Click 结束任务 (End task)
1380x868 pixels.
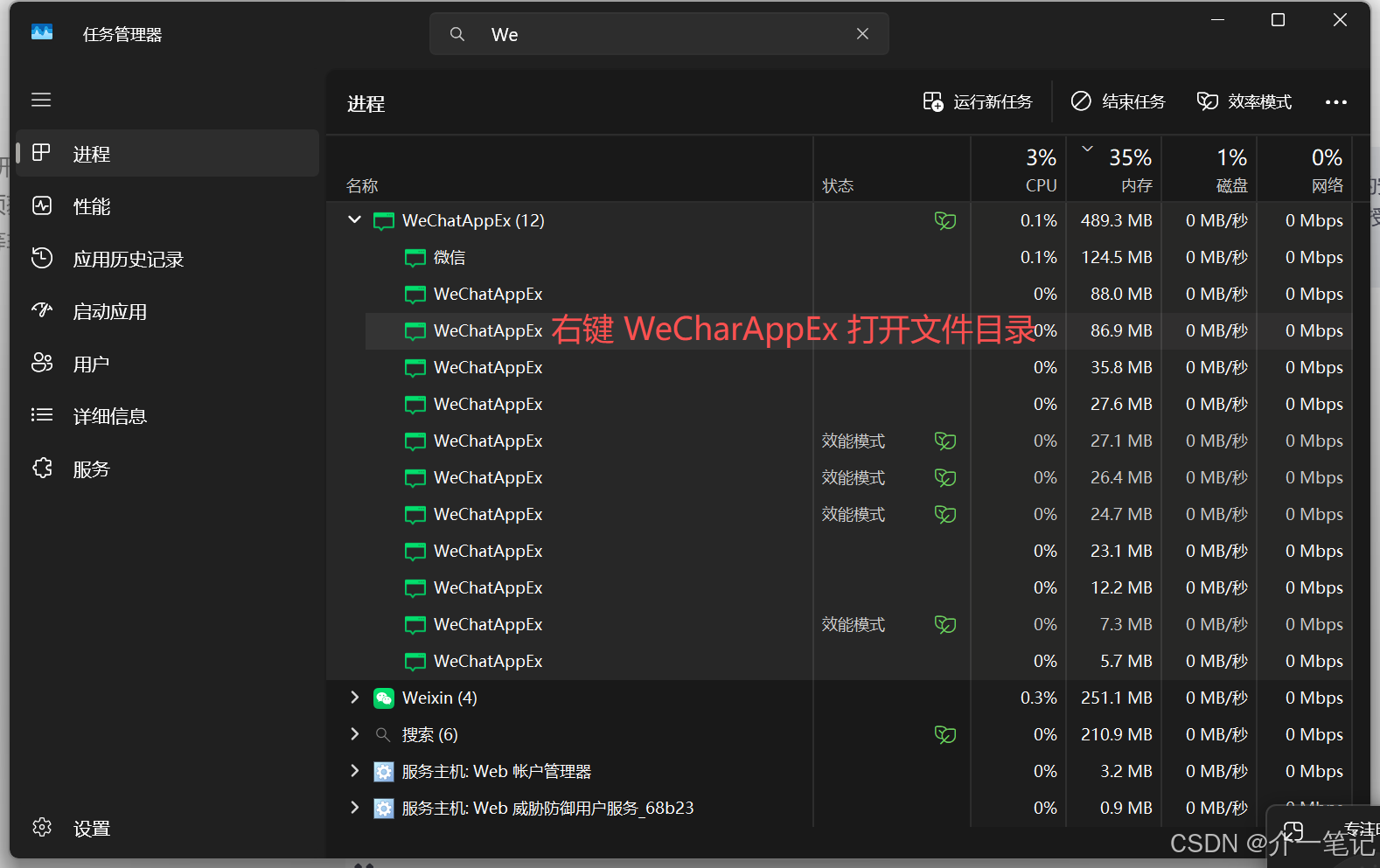click(1118, 102)
